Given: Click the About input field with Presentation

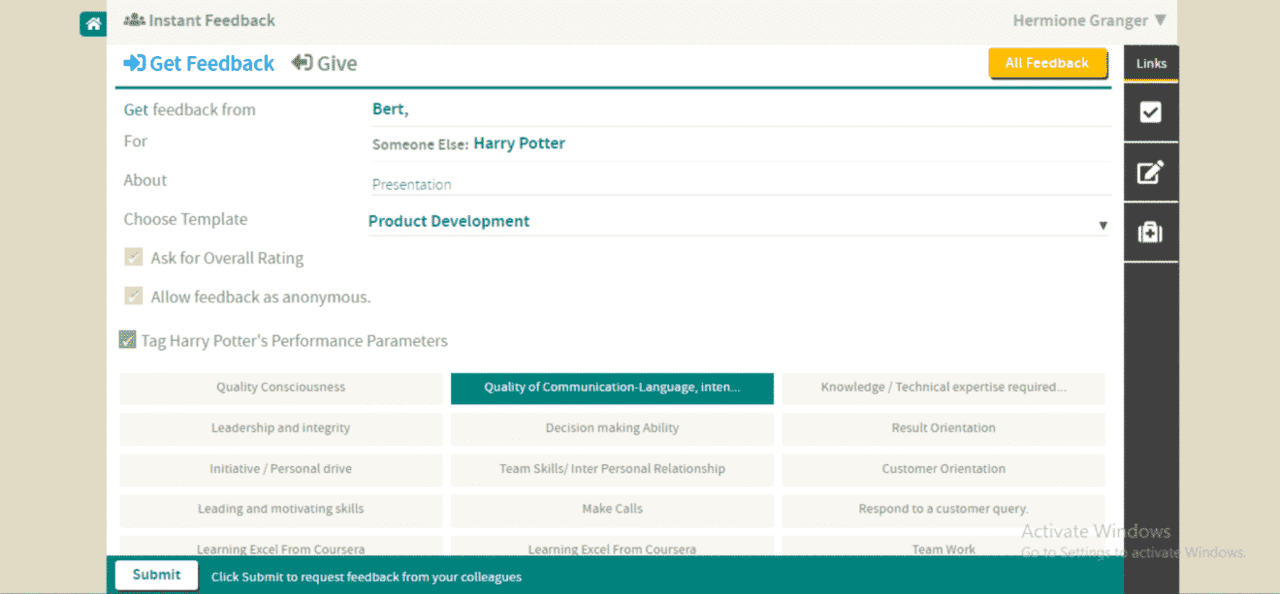Looking at the screenshot, I should pyautogui.click(x=740, y=184).
